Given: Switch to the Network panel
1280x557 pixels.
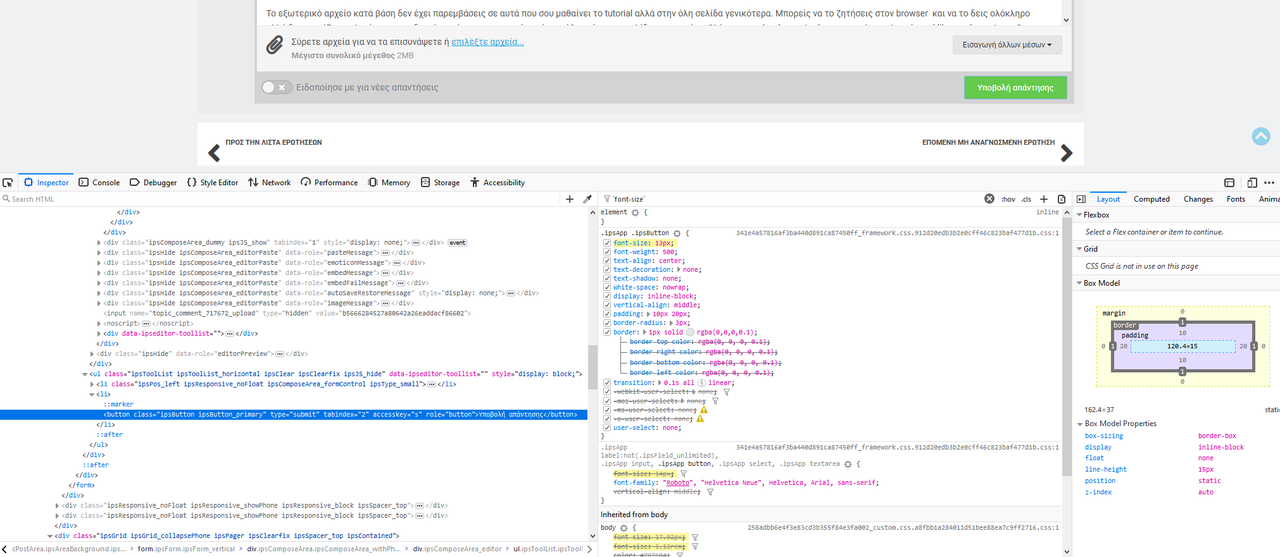Looking at the screenshot, I should click(269, 183).
